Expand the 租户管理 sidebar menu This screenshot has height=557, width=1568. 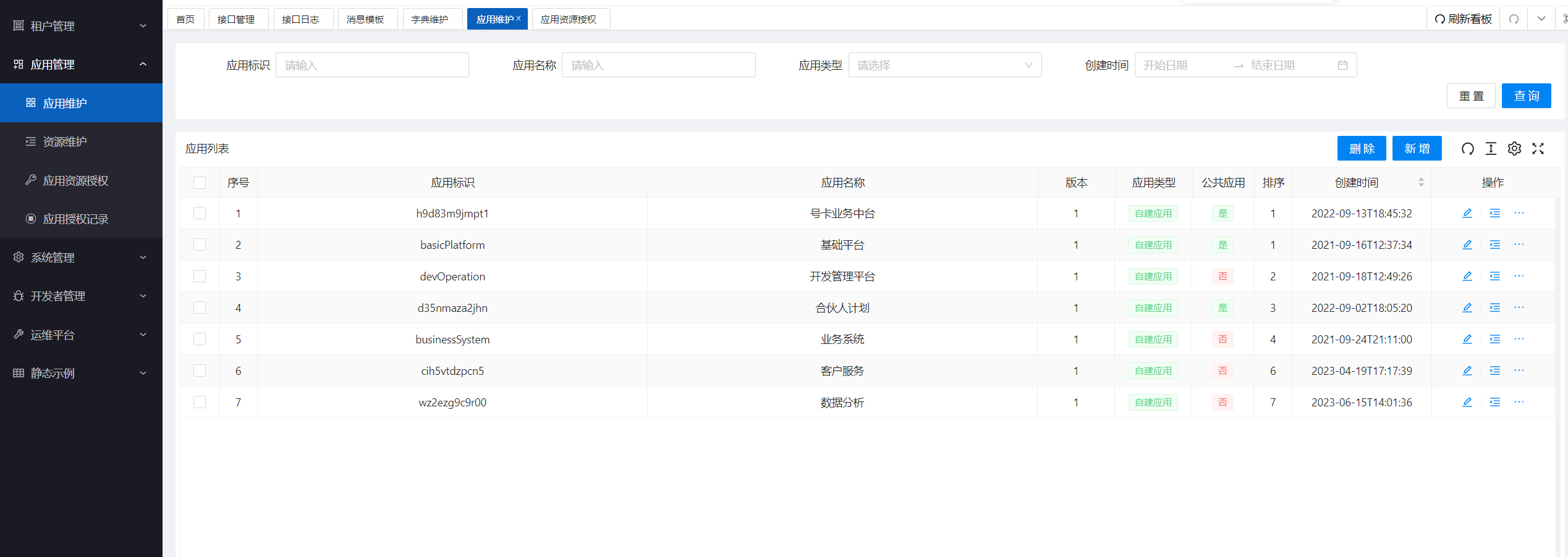click(x=81, y=26)
